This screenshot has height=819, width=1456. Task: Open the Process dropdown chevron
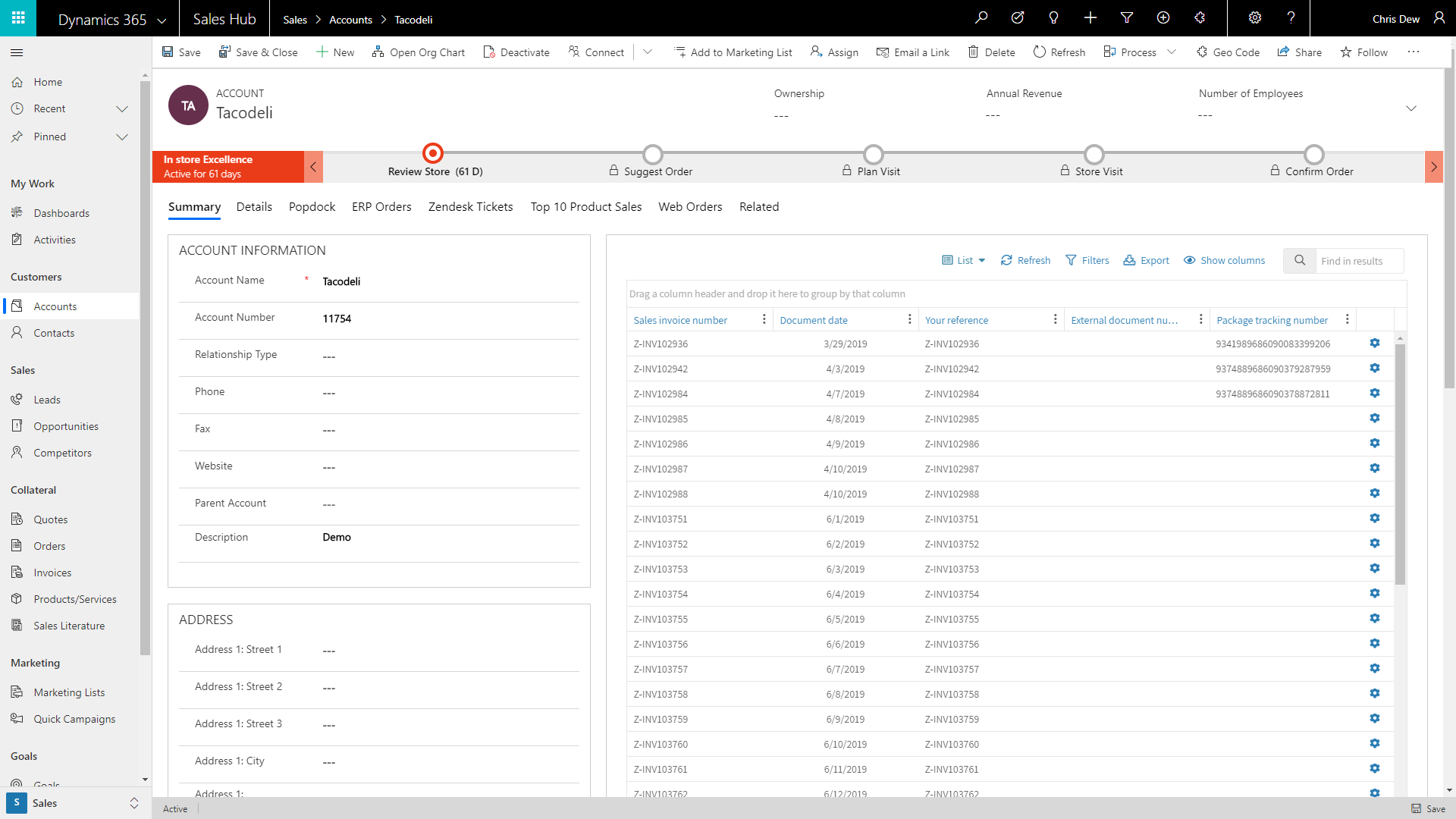(1172, 52)
